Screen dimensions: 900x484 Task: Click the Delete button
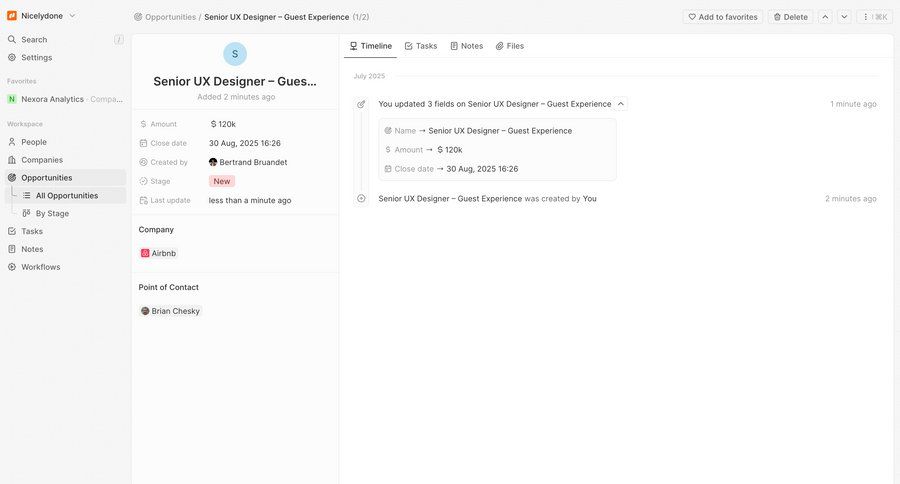point(790,17)
